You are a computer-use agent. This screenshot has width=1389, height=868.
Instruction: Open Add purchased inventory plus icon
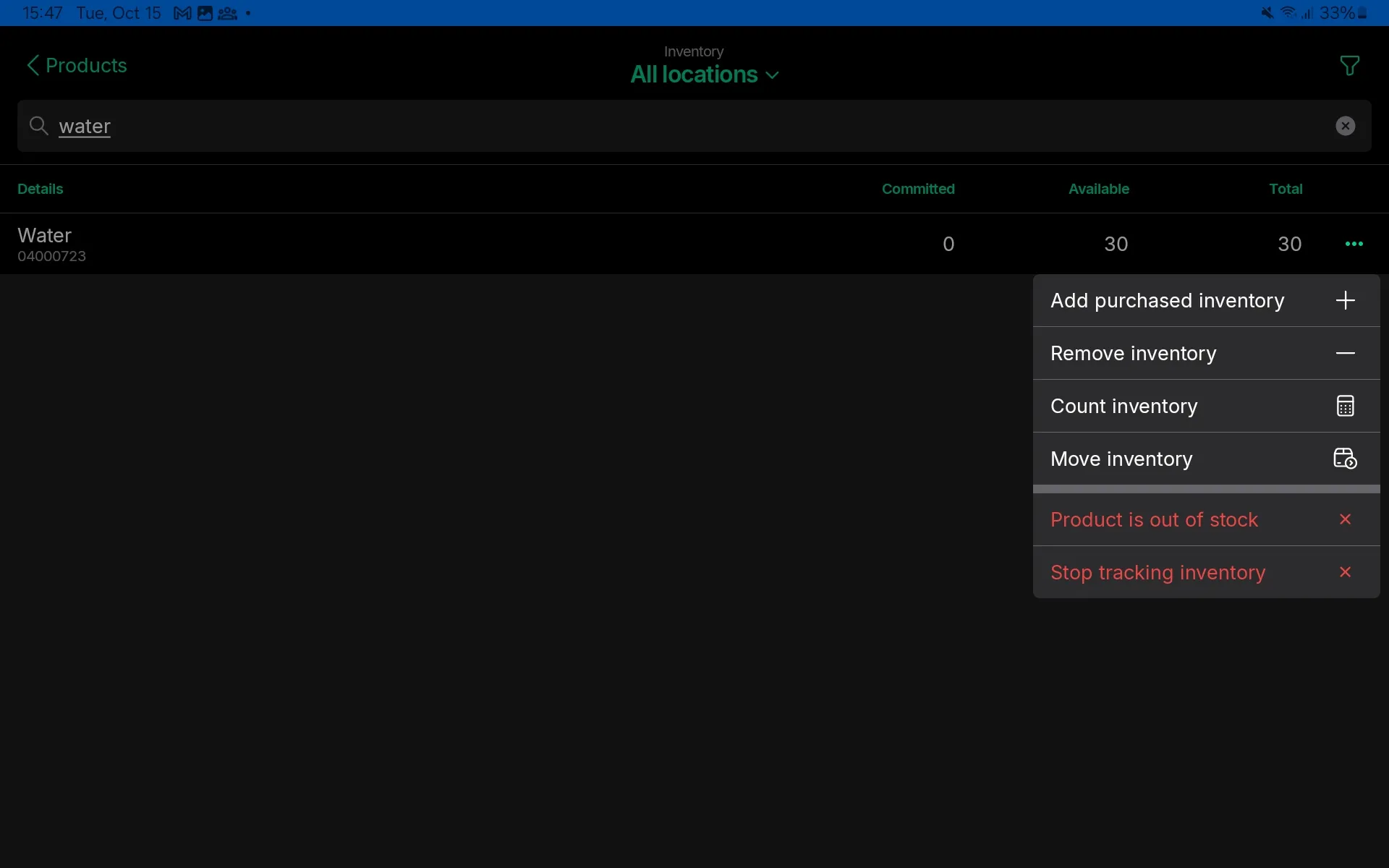coord(1346,300)
